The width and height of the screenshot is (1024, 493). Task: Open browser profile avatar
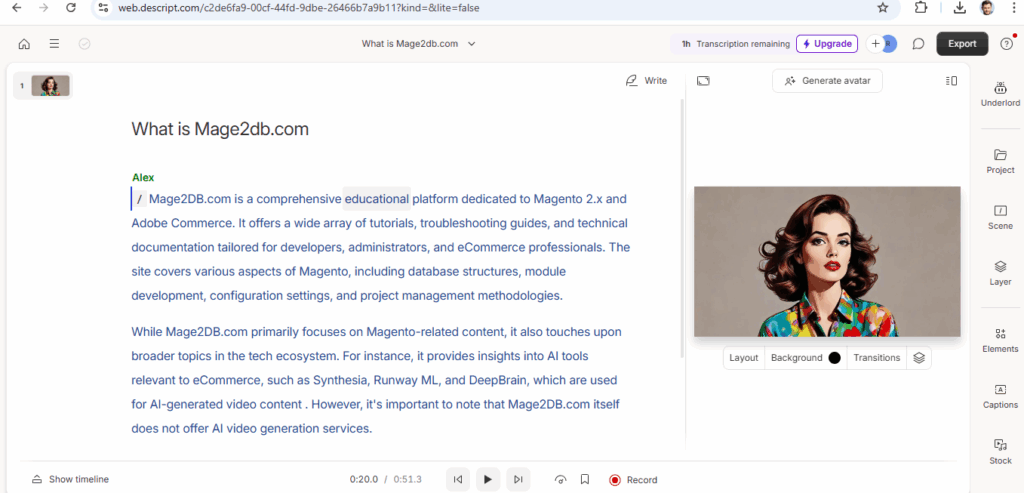click(987, 8)
